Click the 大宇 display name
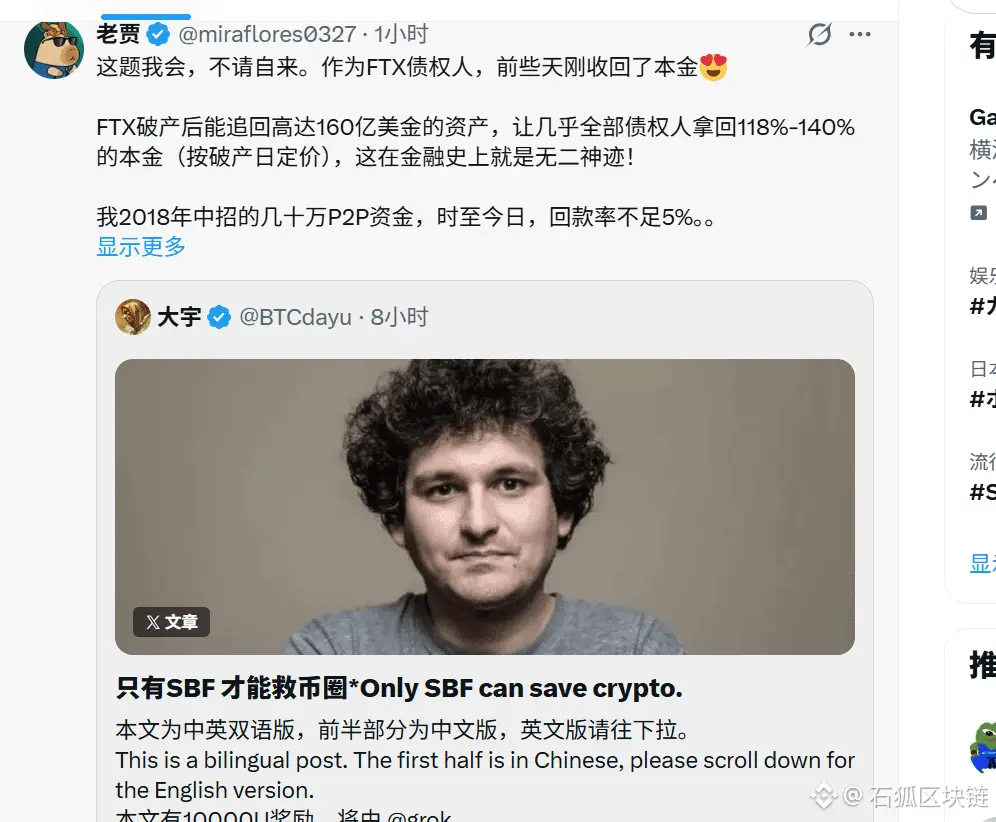996x822 pixels. 179,317
